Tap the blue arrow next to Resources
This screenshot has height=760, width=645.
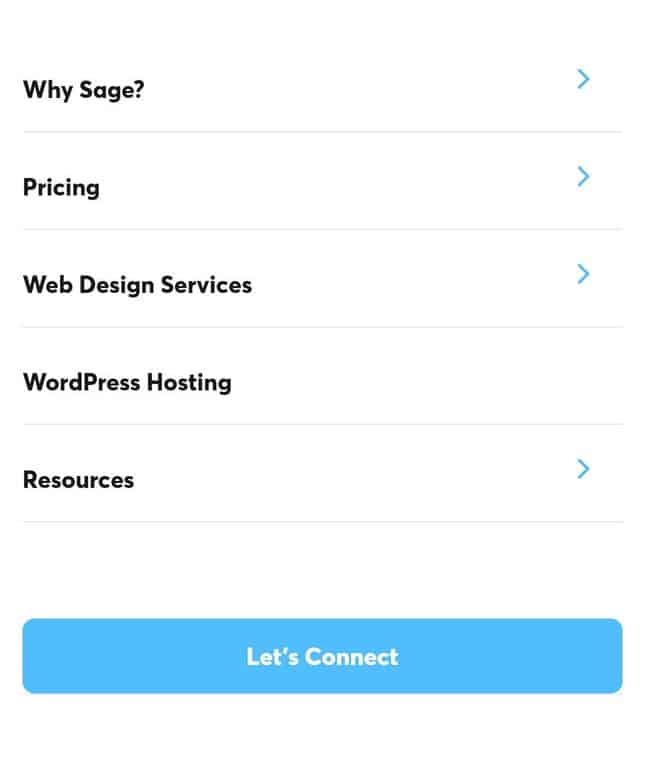coord(583,469)
